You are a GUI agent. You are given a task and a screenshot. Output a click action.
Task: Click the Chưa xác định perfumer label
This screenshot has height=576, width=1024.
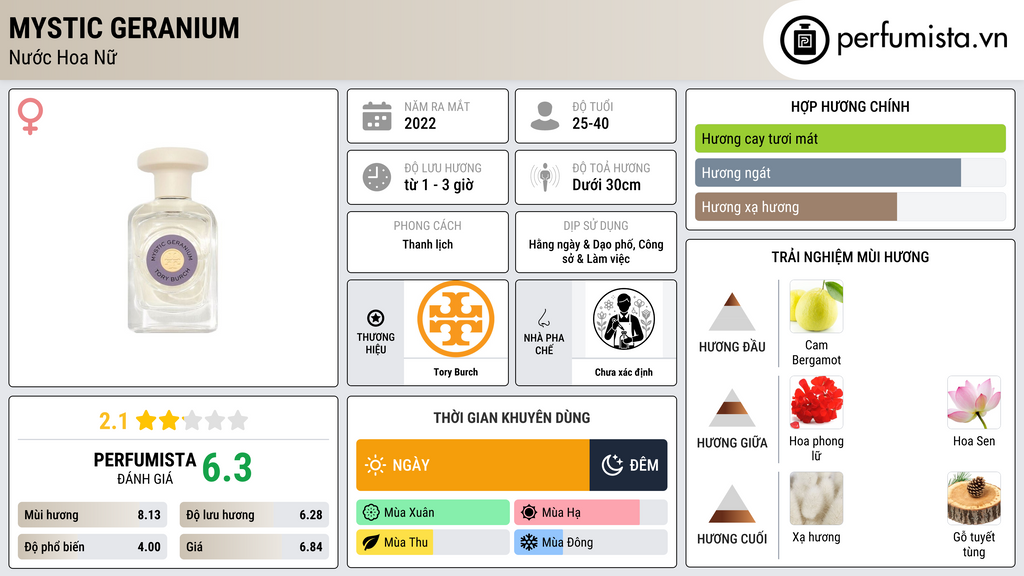coord(624,372)
